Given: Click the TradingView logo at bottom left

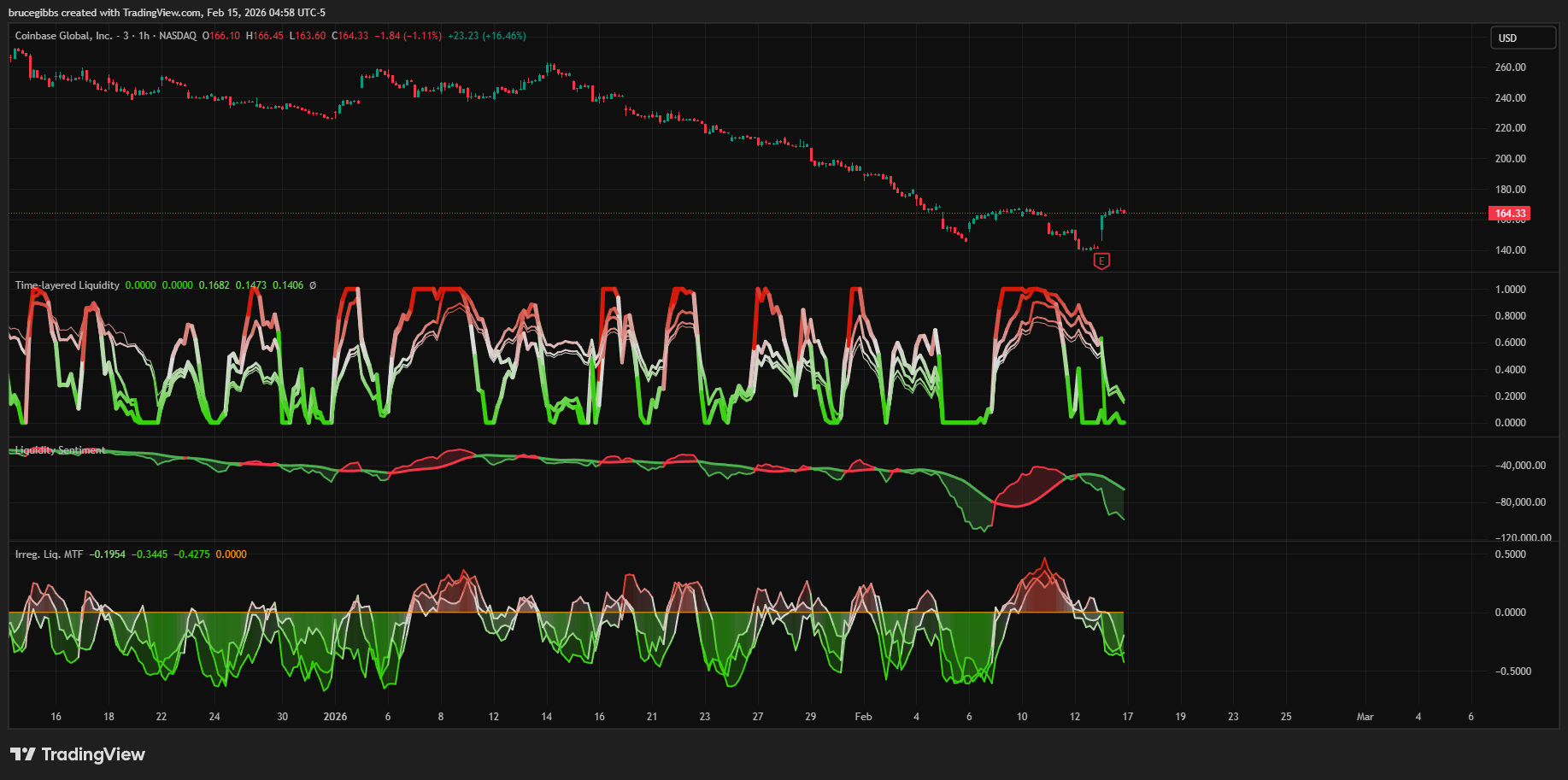Looking at the screenshot, I should point(78,754).
